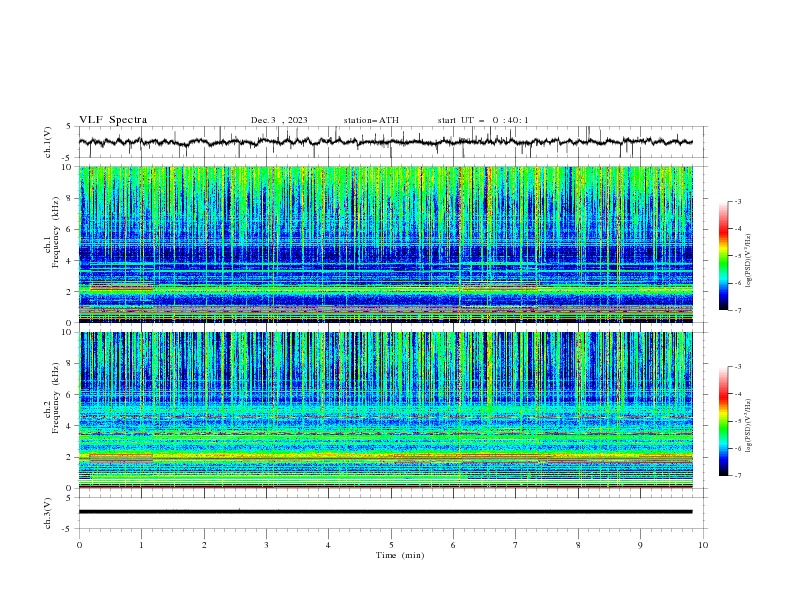Click the "-7" tick on the ch.2 colorbar
Screen dimensions: 792x612
click(738, 476)
